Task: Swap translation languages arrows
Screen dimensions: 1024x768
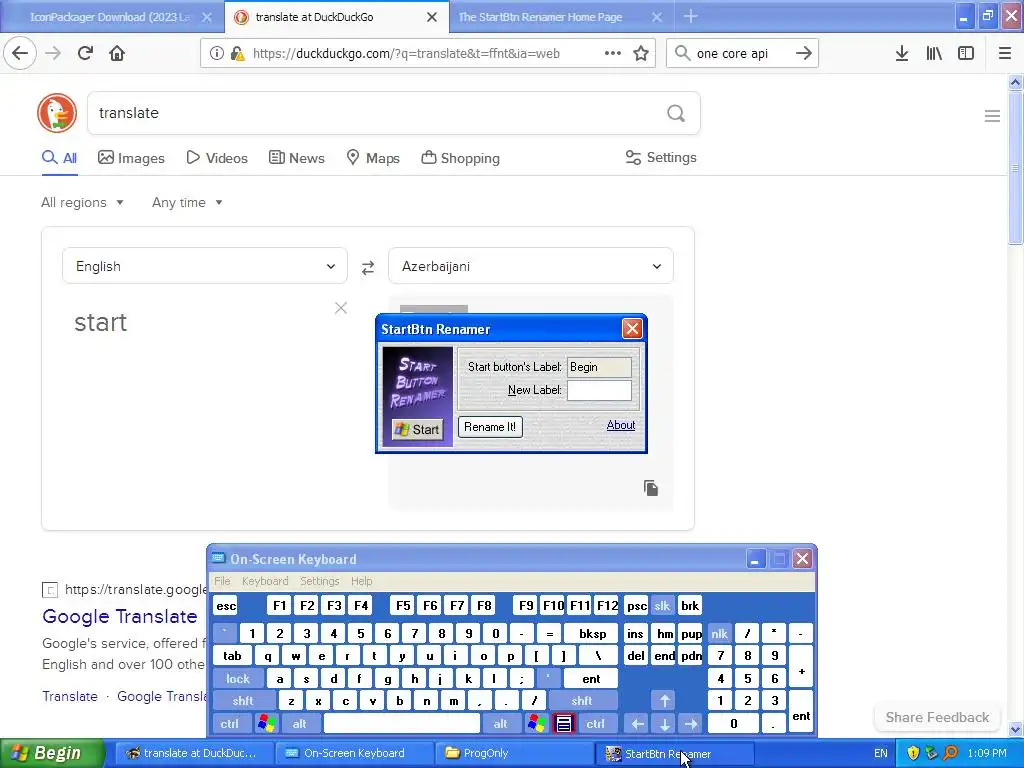Action: [x=368, y=267]
